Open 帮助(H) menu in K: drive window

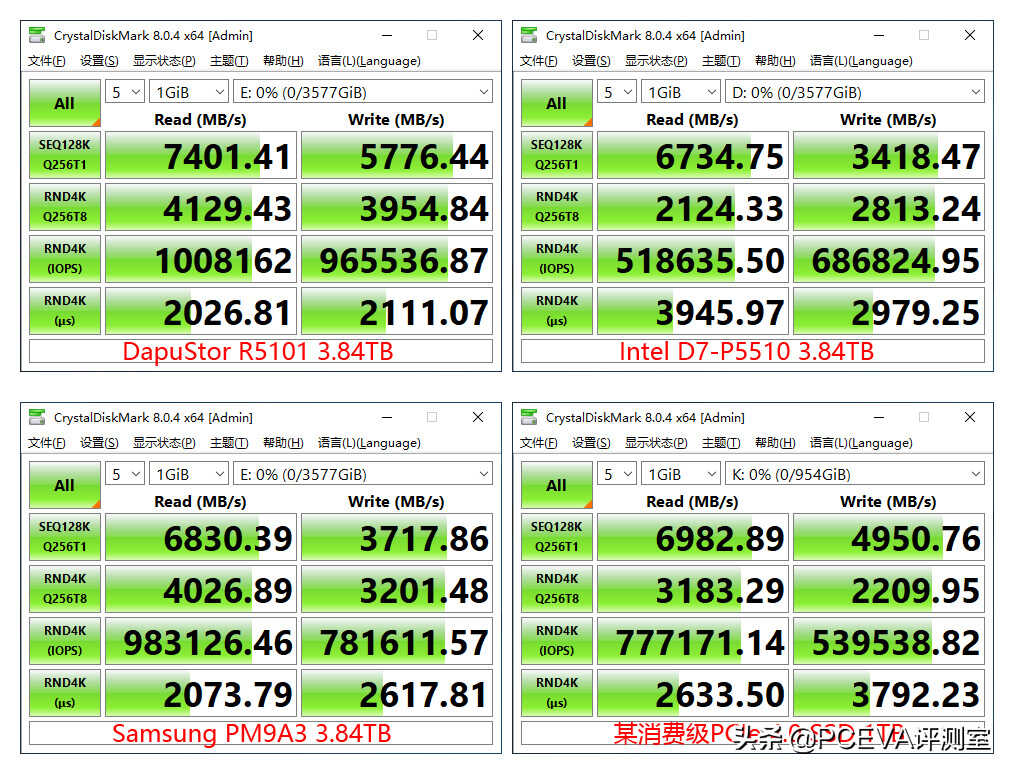point(775,443)
